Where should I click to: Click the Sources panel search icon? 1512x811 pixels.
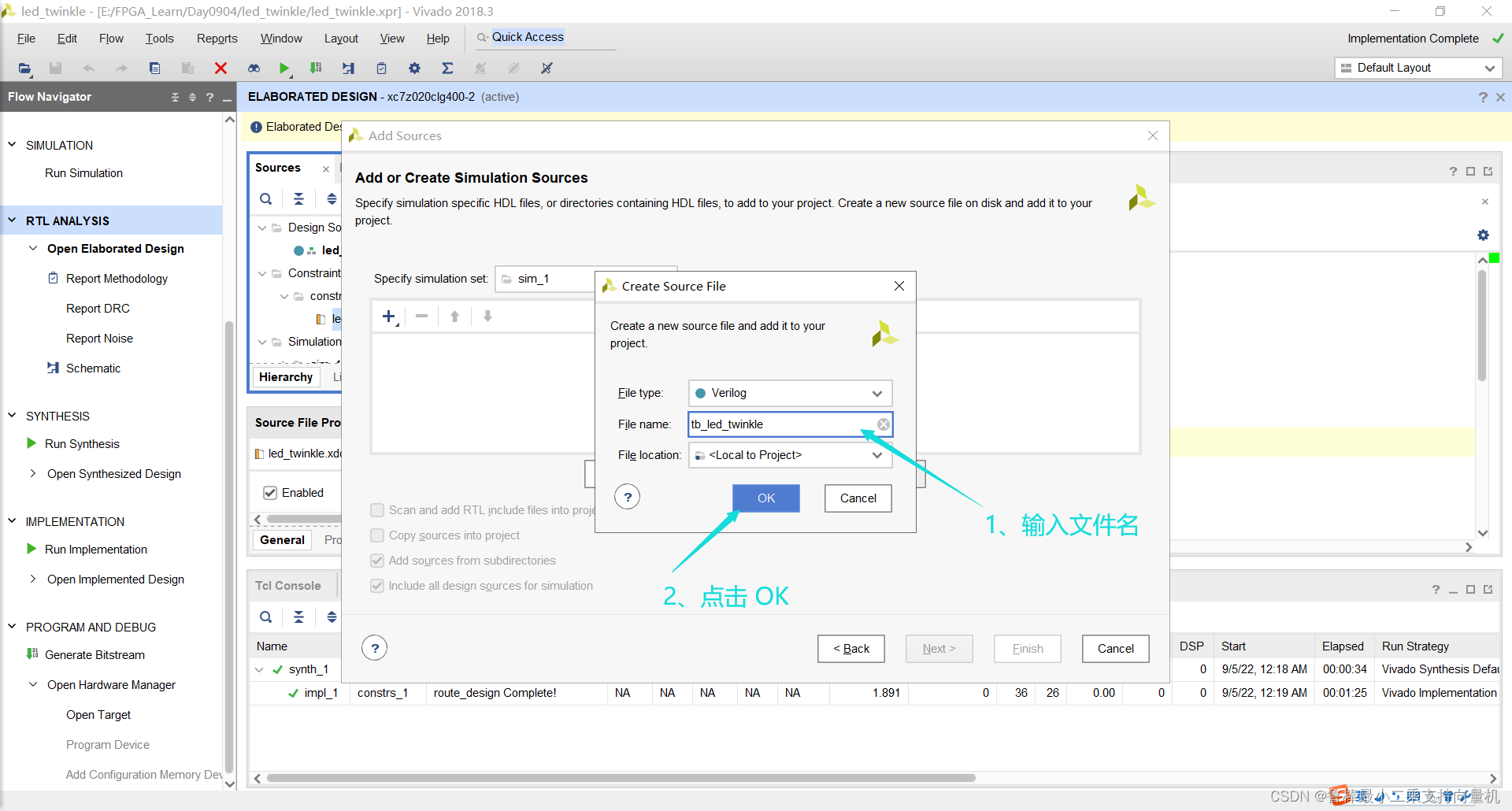coord(266,199)
